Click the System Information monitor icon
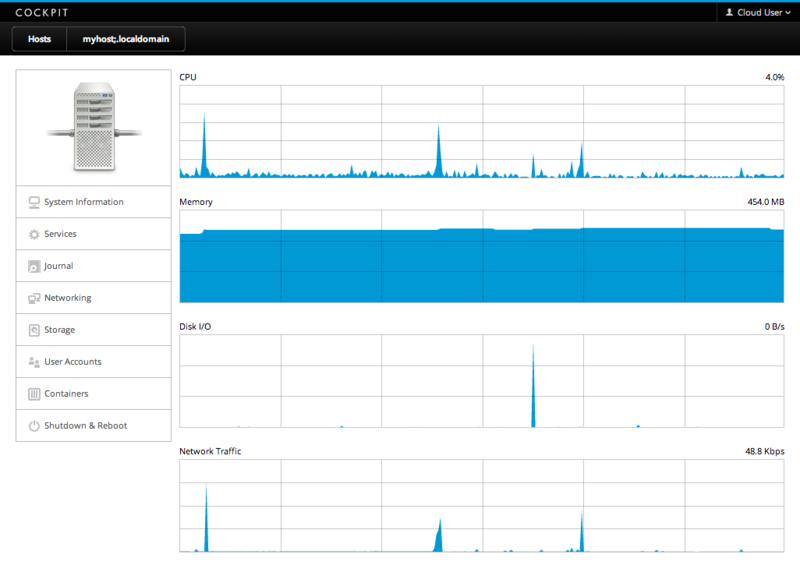This screenshot has height=565, width=800. (34, 202)
